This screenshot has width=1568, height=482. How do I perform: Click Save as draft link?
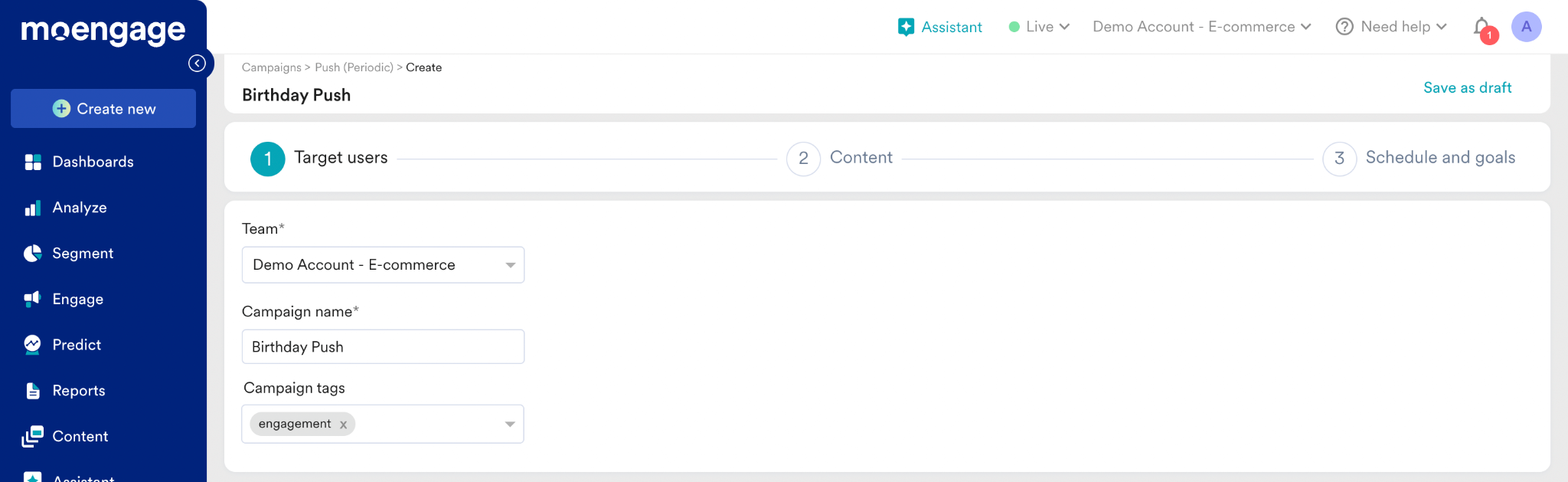click(x=1467, y=87)
